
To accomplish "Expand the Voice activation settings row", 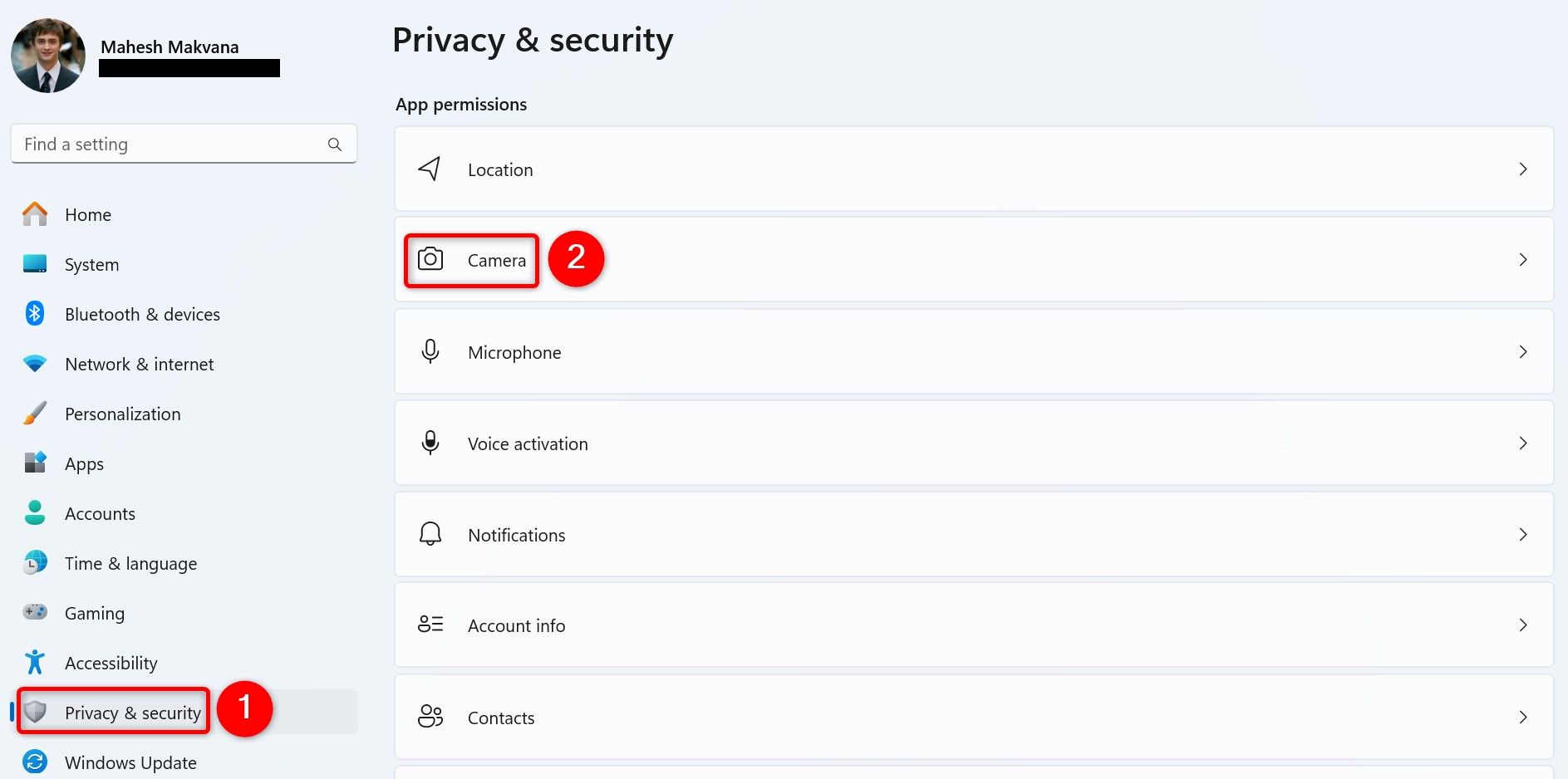I will click(1523, 443).
